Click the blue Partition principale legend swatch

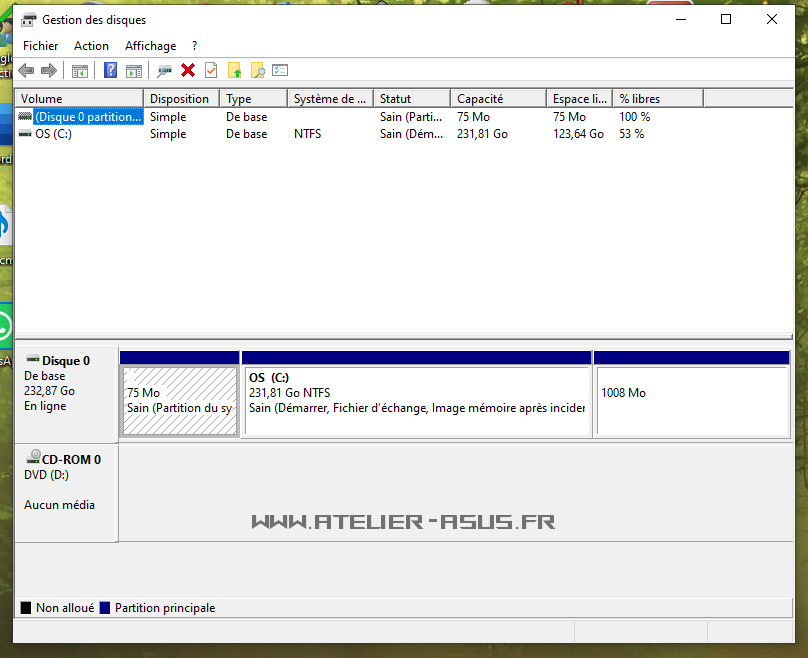coord(104,608)
